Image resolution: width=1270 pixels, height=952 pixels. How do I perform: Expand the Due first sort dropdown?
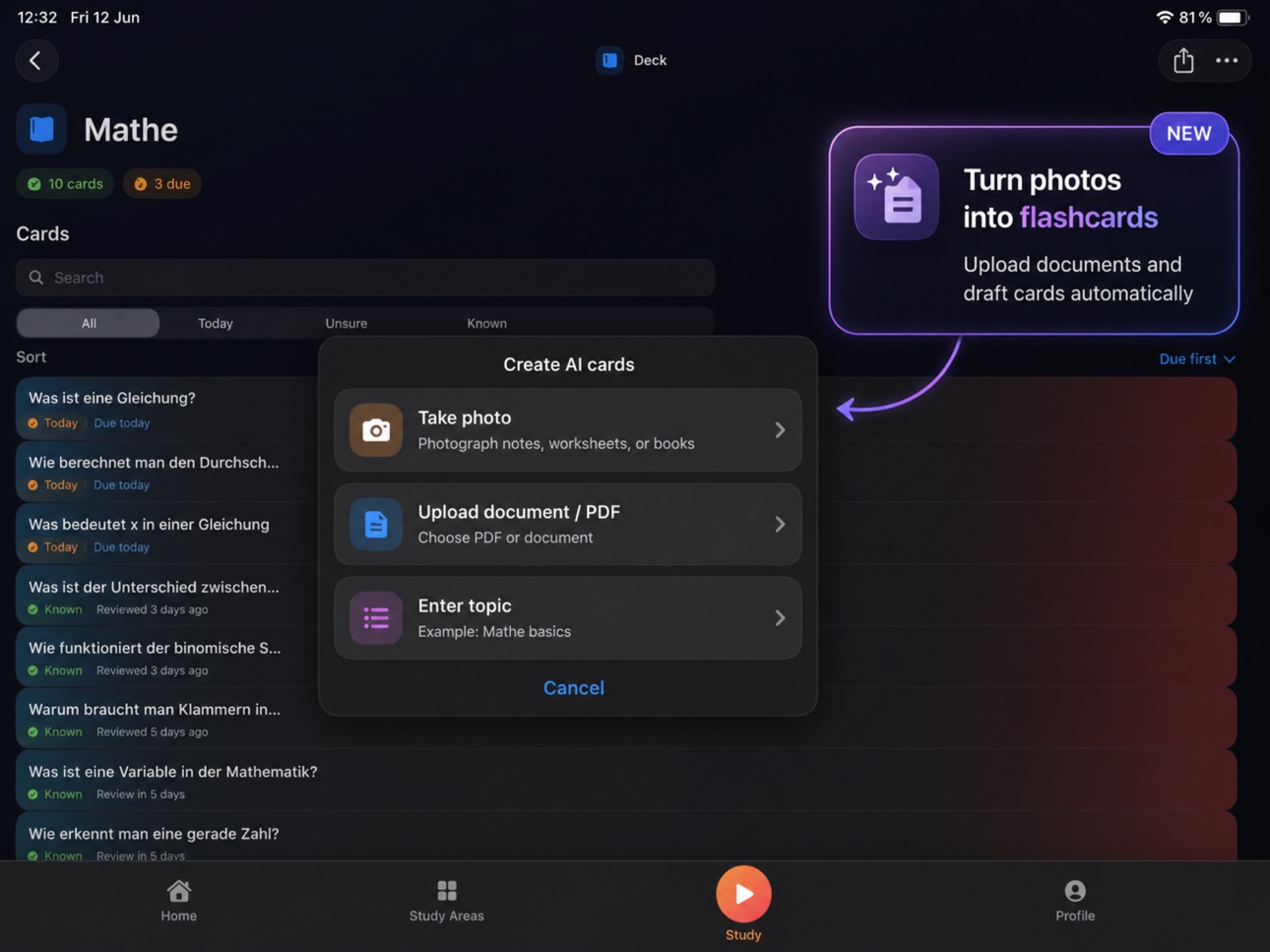tap(1197, 359)
